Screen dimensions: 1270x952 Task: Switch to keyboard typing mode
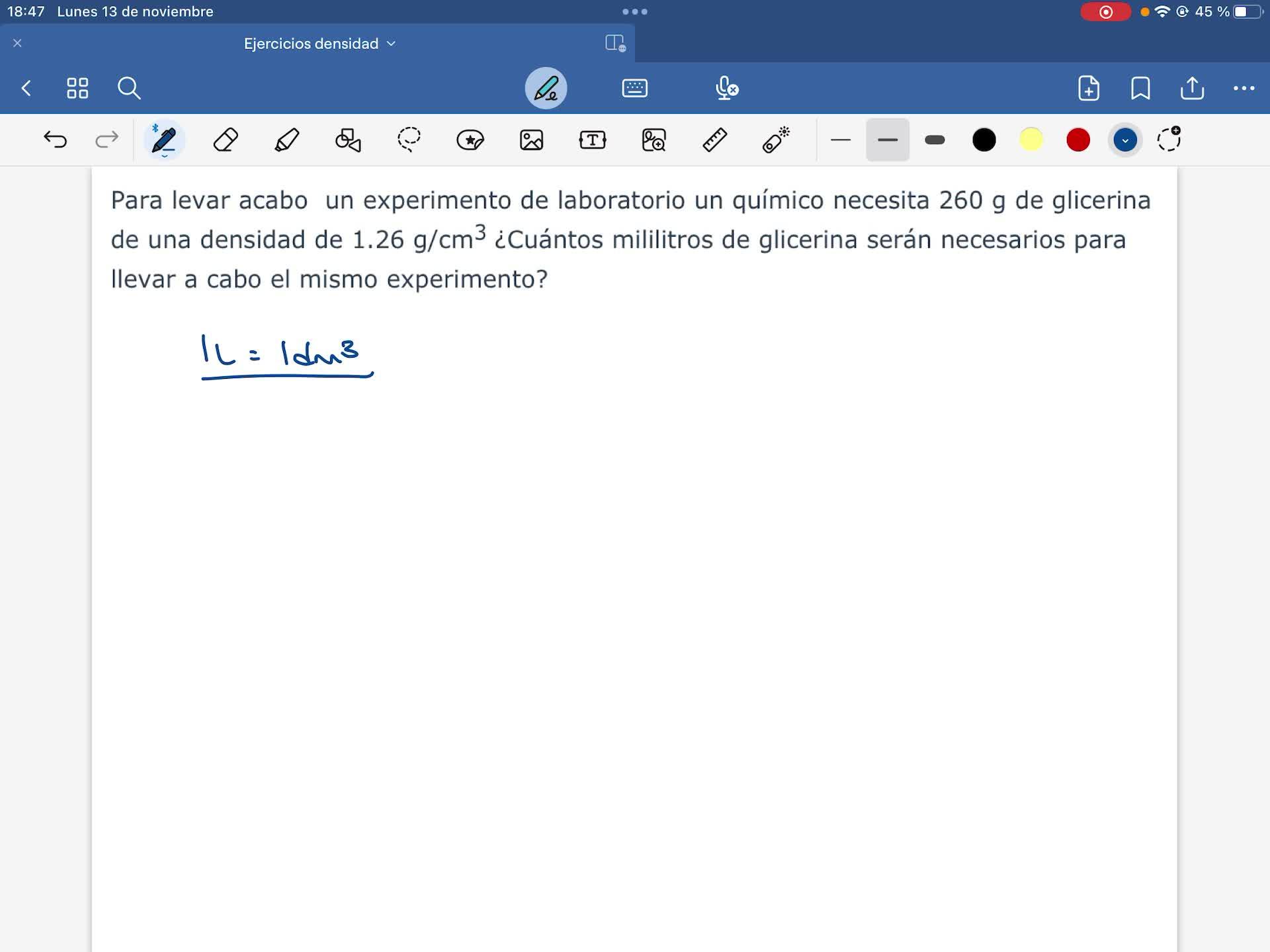634,88
